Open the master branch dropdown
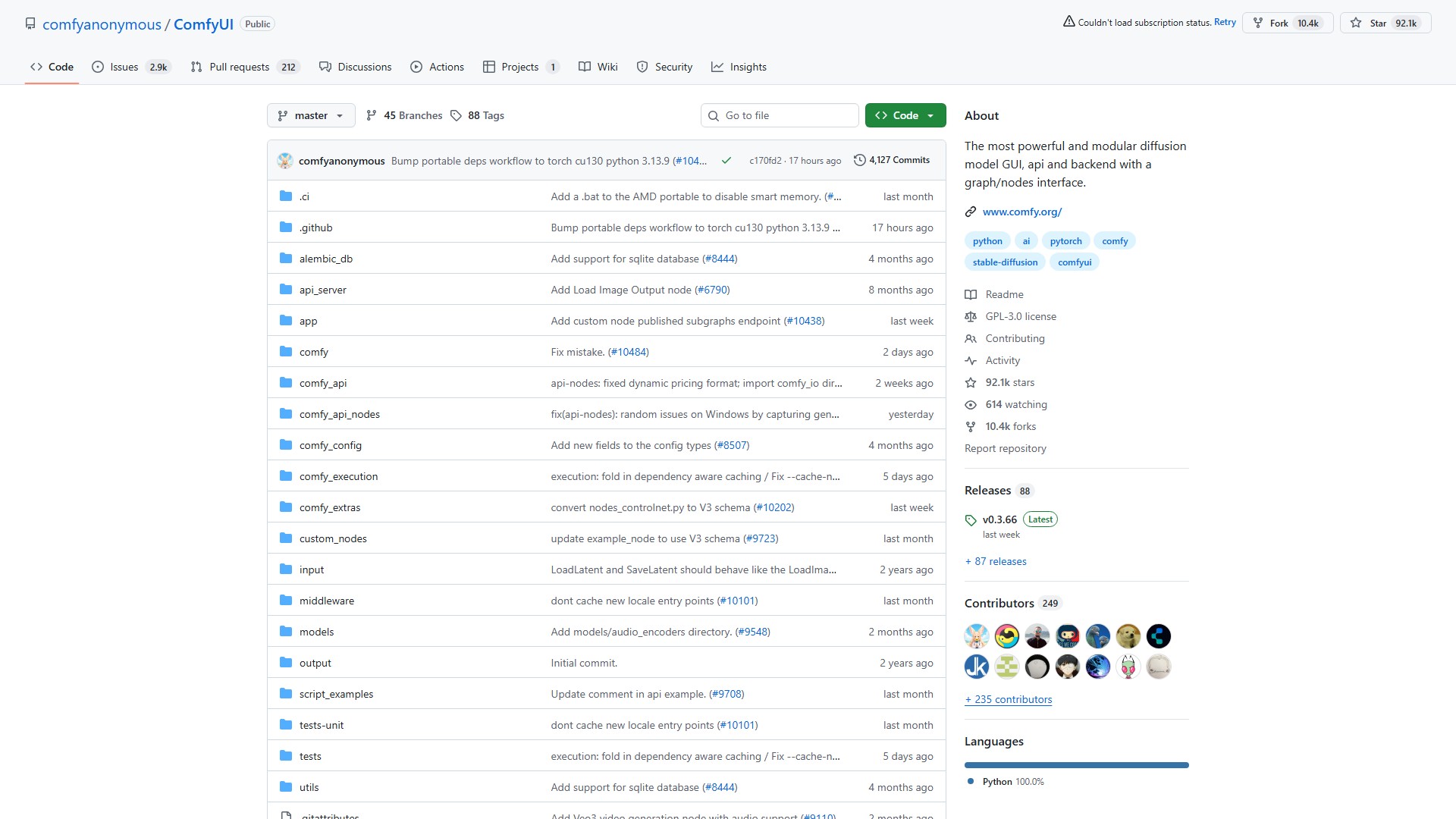The width and height of the screenshot is (1456, 819). tap(311, 115)
